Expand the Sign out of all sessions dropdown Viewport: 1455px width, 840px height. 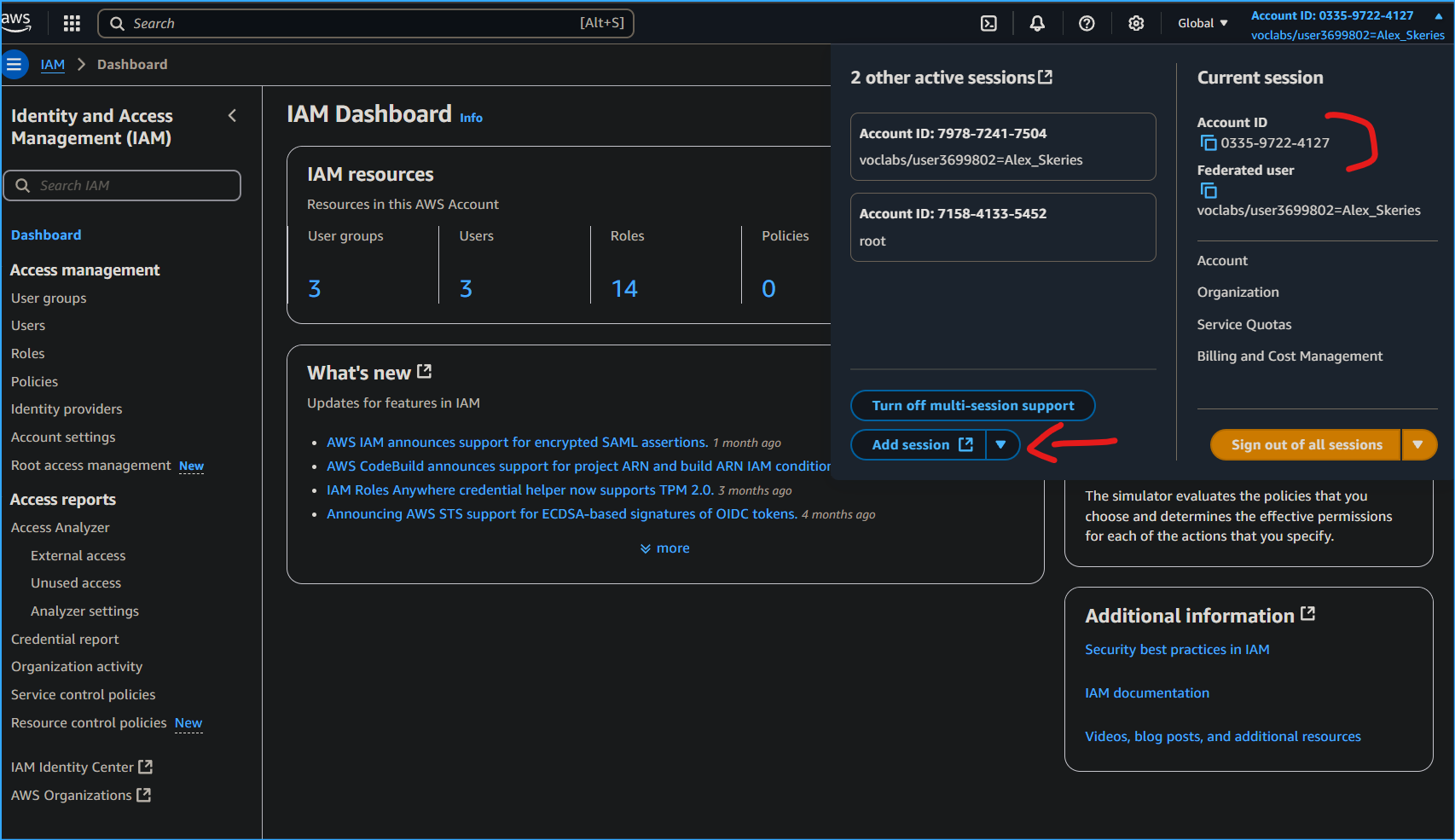(x=1419, y=444)
